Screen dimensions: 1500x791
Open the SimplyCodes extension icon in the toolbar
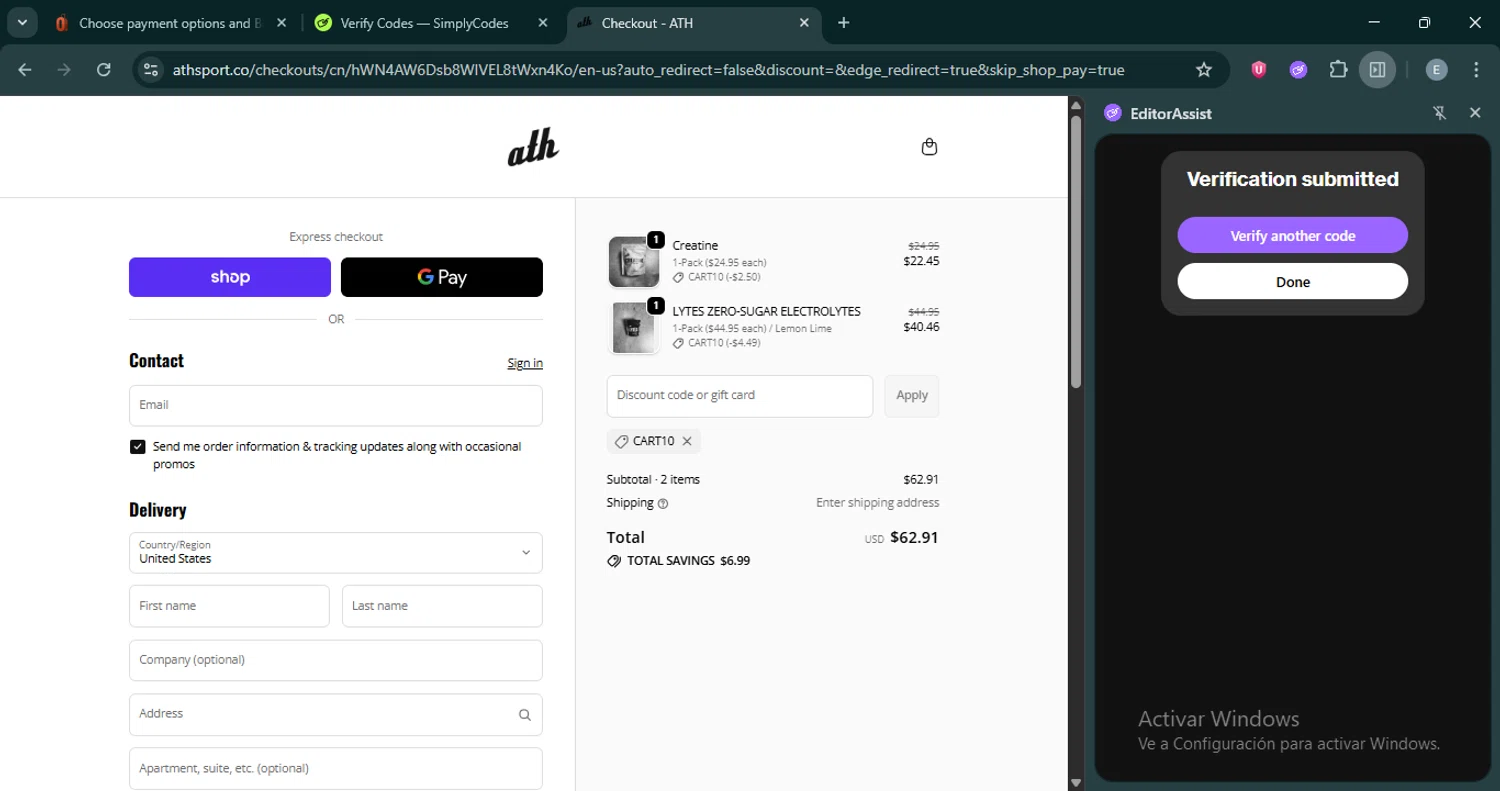click(1298, 70)
